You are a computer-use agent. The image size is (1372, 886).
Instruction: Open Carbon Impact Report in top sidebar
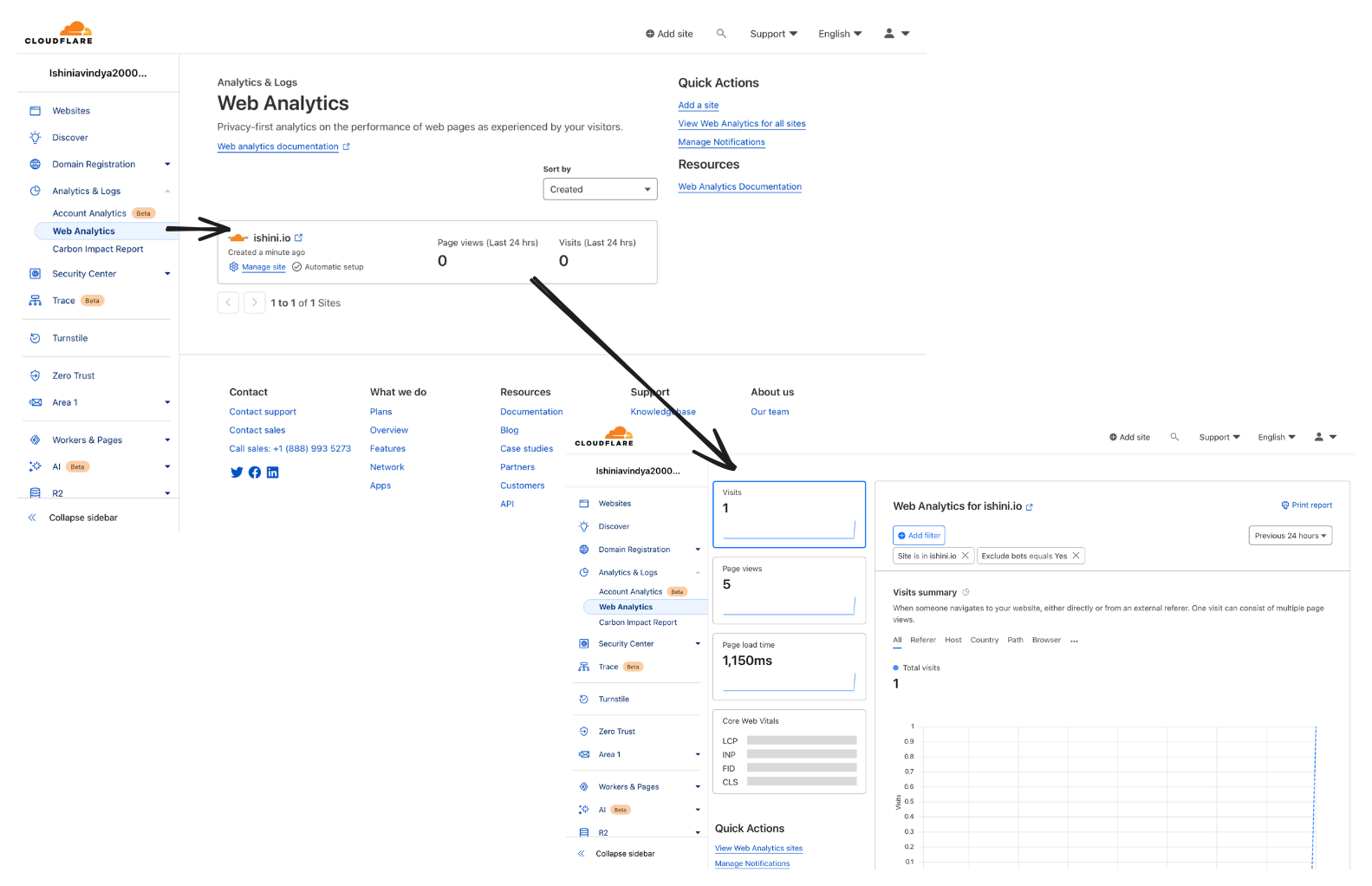98,250
